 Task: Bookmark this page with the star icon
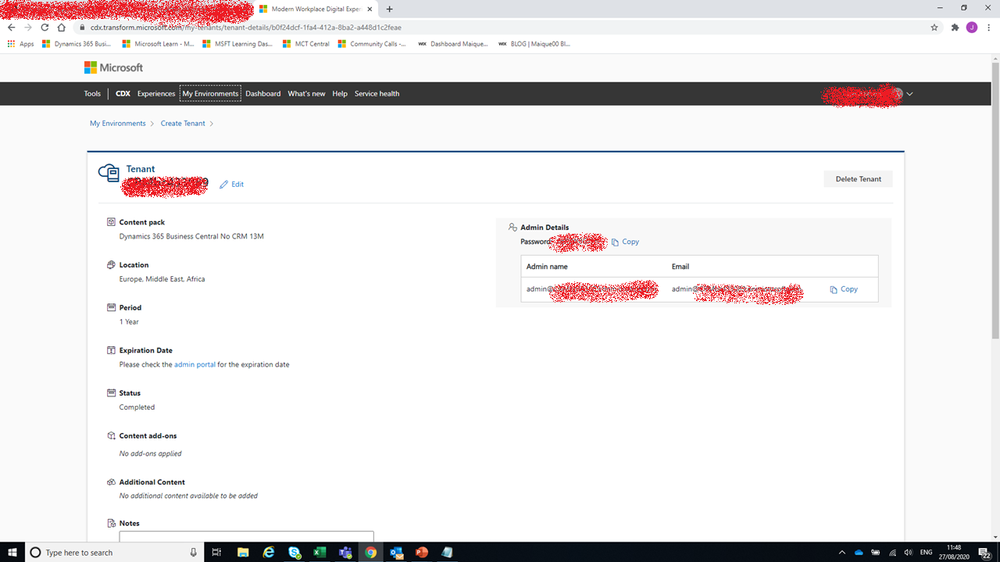(x=934, y=27)
